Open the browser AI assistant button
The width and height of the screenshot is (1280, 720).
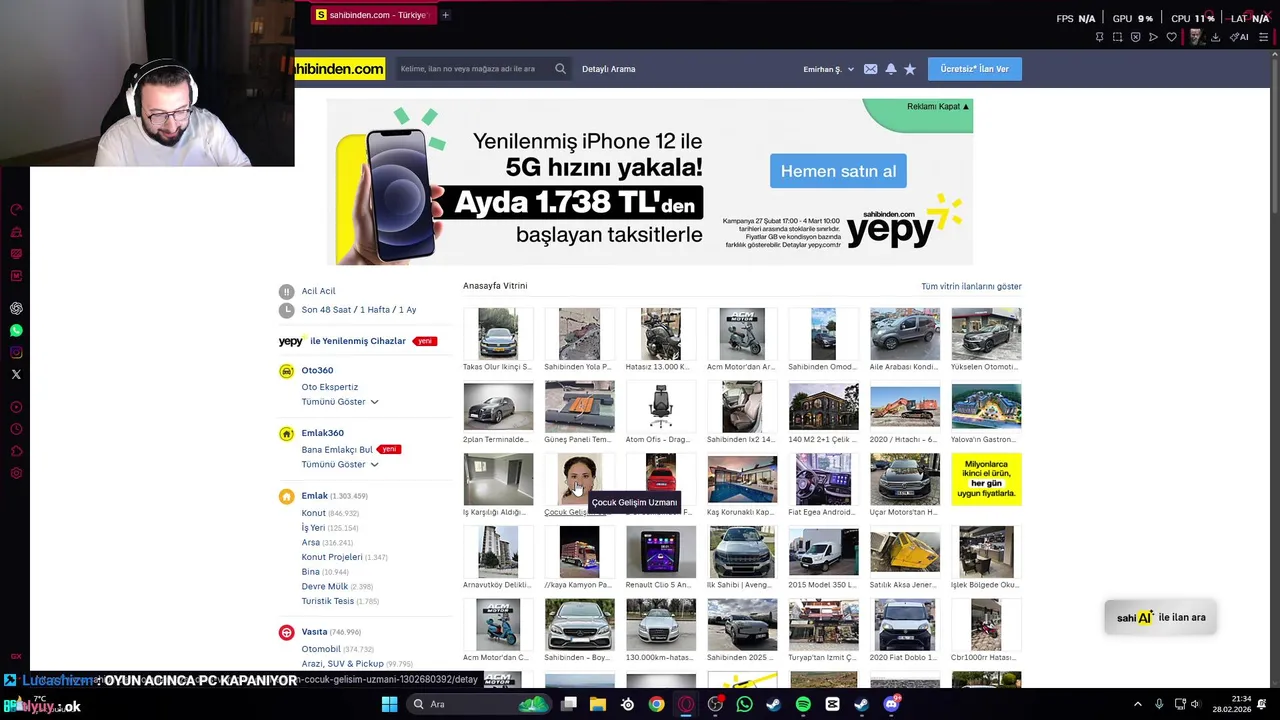point(1239,37)
